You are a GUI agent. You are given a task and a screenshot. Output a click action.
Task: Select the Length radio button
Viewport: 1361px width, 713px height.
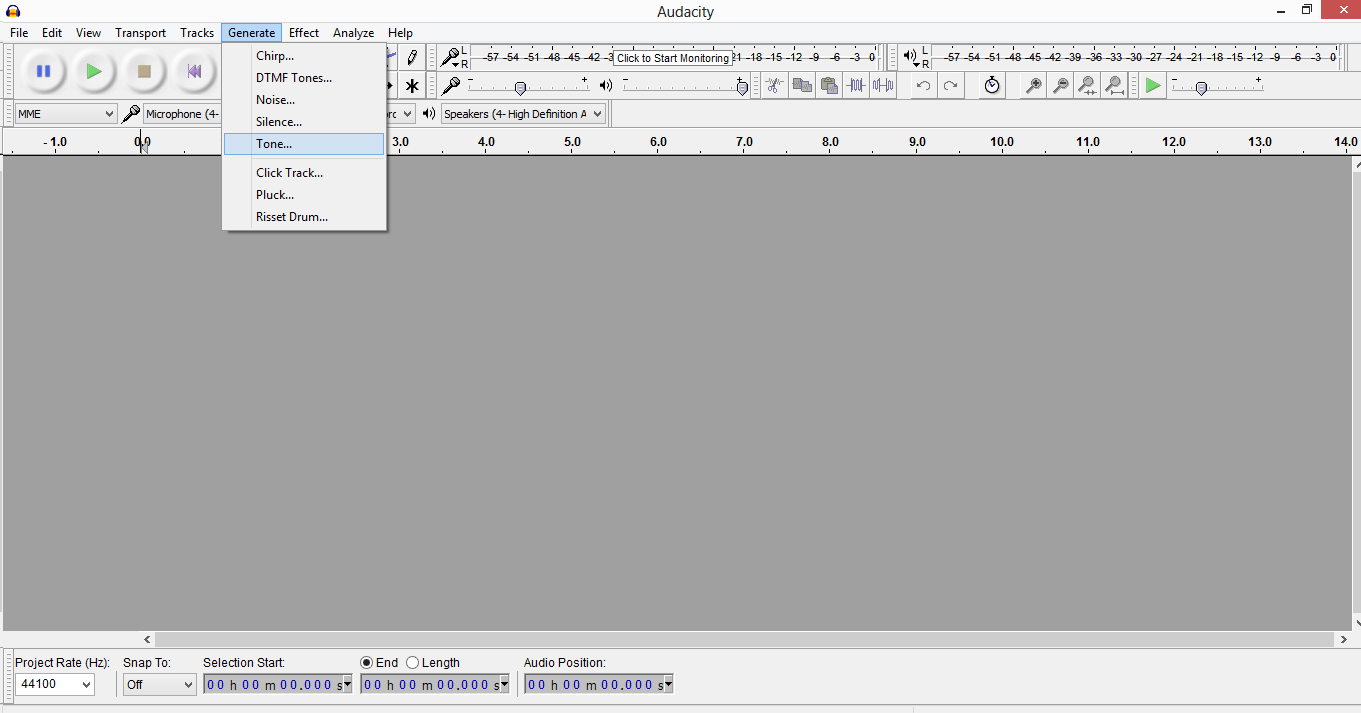click(x=412, y=662)
